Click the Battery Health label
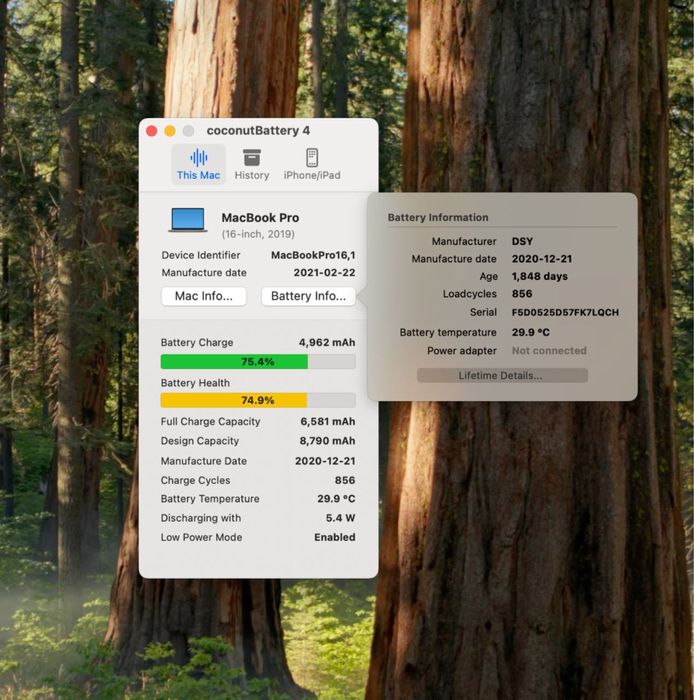The image size is (694, 700). [195, 383]
